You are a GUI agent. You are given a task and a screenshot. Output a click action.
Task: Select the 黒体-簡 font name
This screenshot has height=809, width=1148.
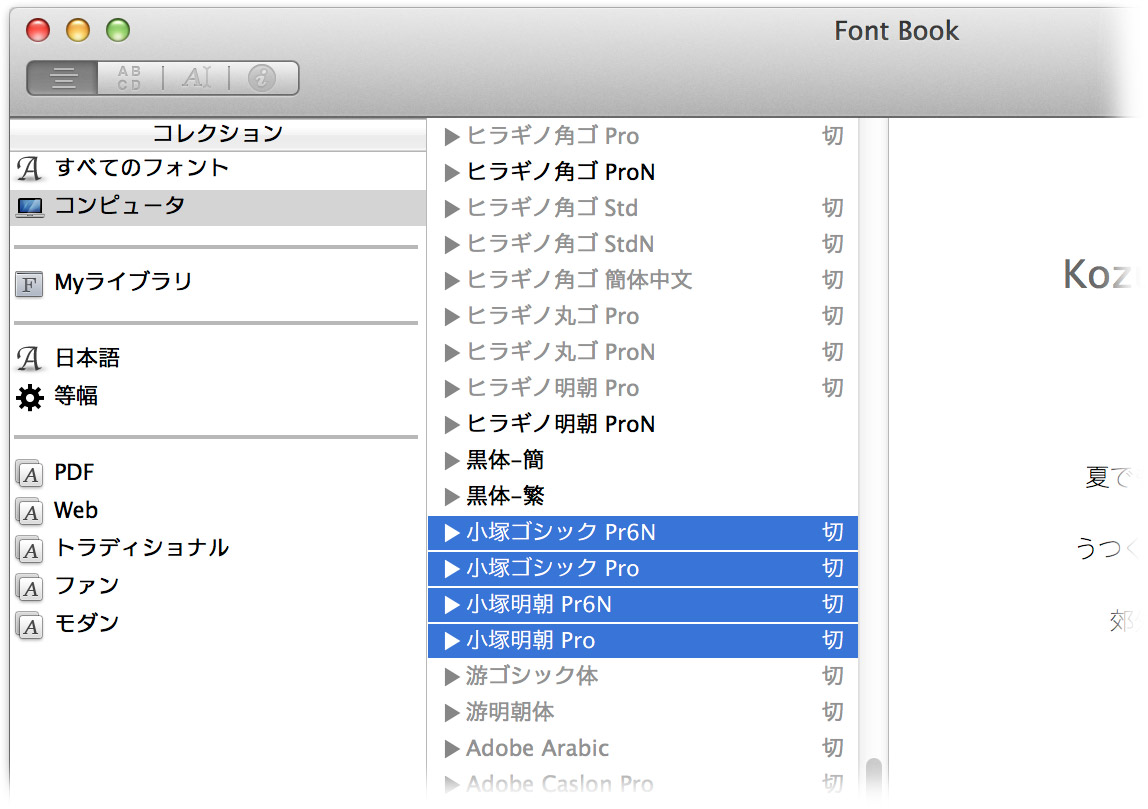pyautogui.click(x=505, y=460)
